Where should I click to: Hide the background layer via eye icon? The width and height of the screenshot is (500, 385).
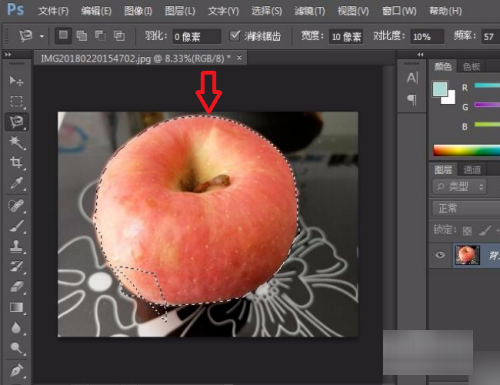[440, 255]
